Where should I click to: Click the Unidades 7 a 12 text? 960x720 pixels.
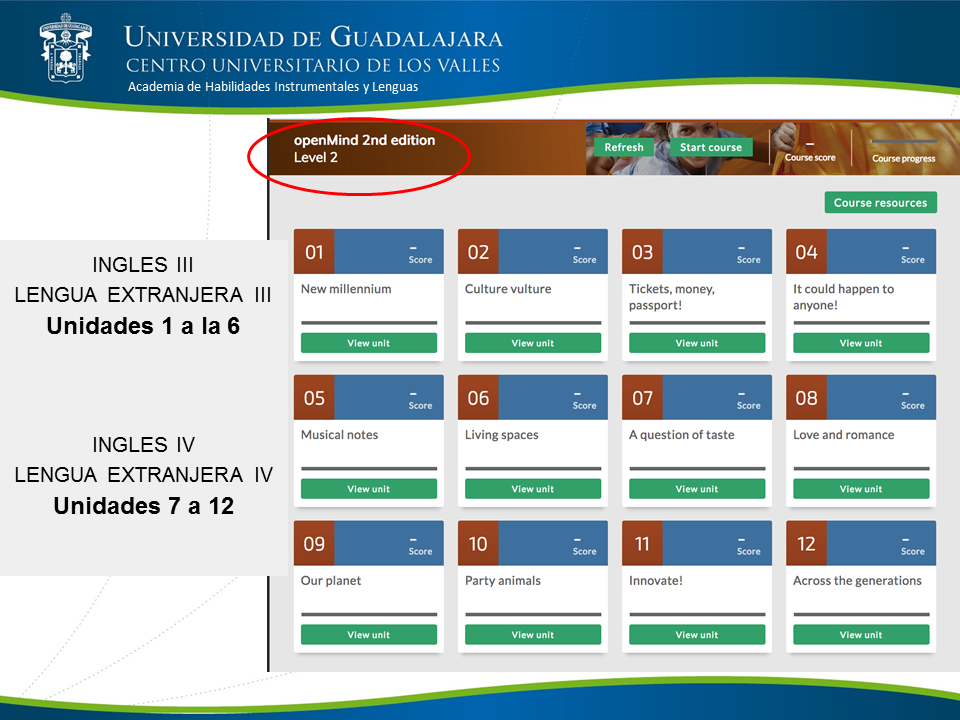click(144, 506)
